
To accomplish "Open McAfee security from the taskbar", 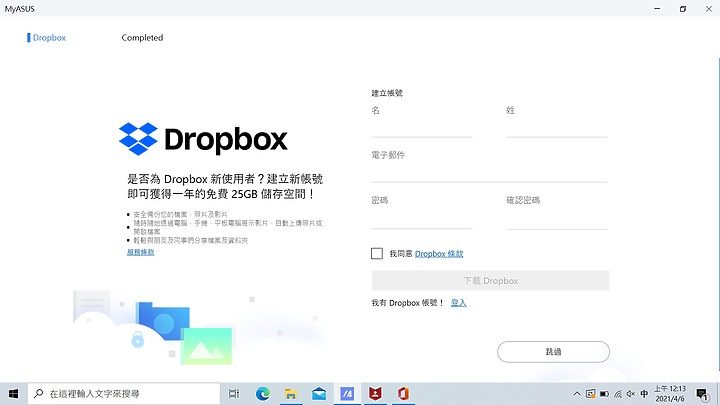I will pyautogui.click(x=375, y=394).
